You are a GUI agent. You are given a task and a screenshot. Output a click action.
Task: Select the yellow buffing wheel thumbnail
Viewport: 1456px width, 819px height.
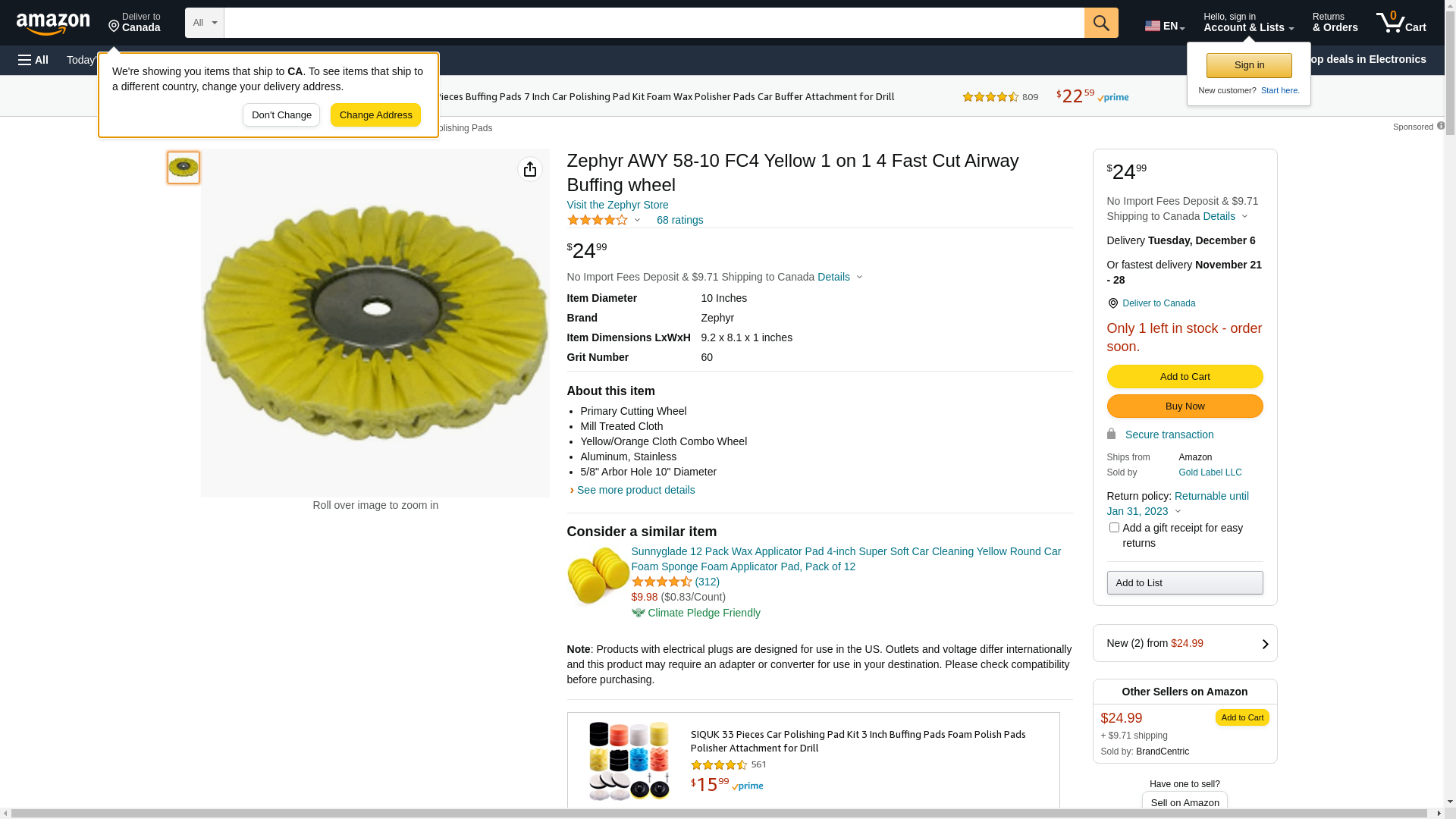[184, 168]
